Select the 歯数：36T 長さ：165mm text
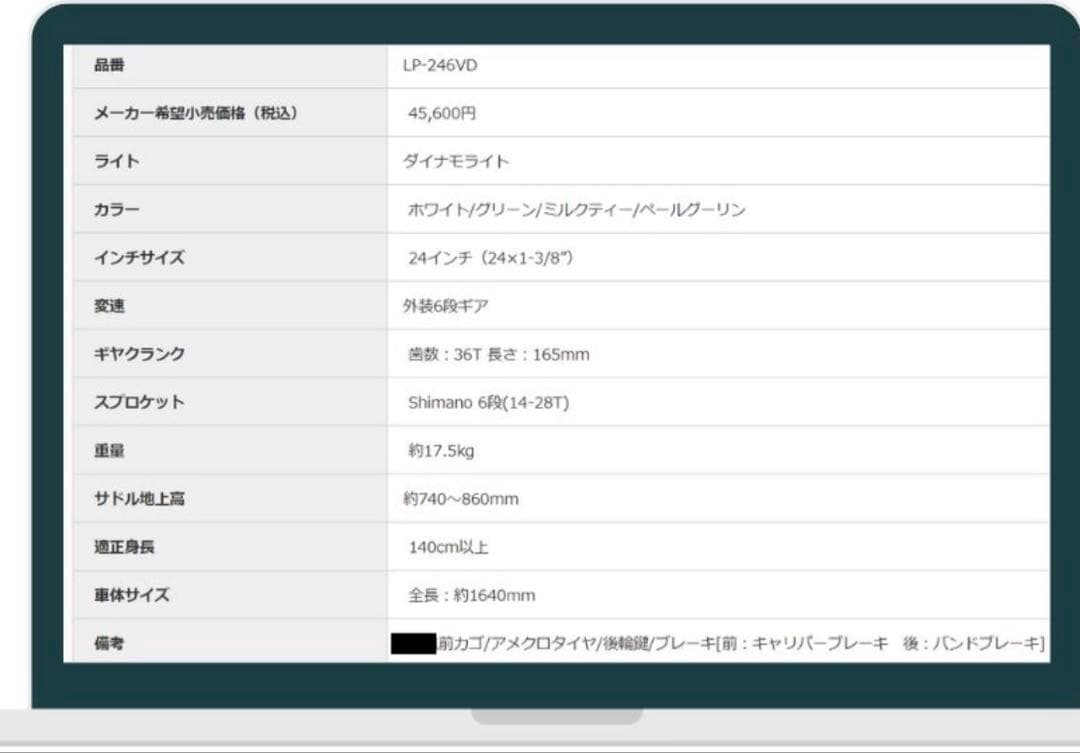Screen dimensions: 1080x753 coord(498,355)
